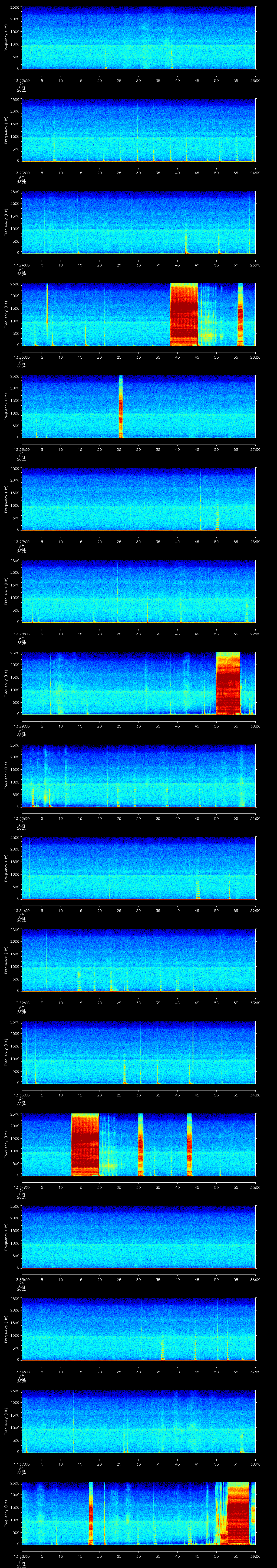Click the 13:29:00 start time label

21,726
